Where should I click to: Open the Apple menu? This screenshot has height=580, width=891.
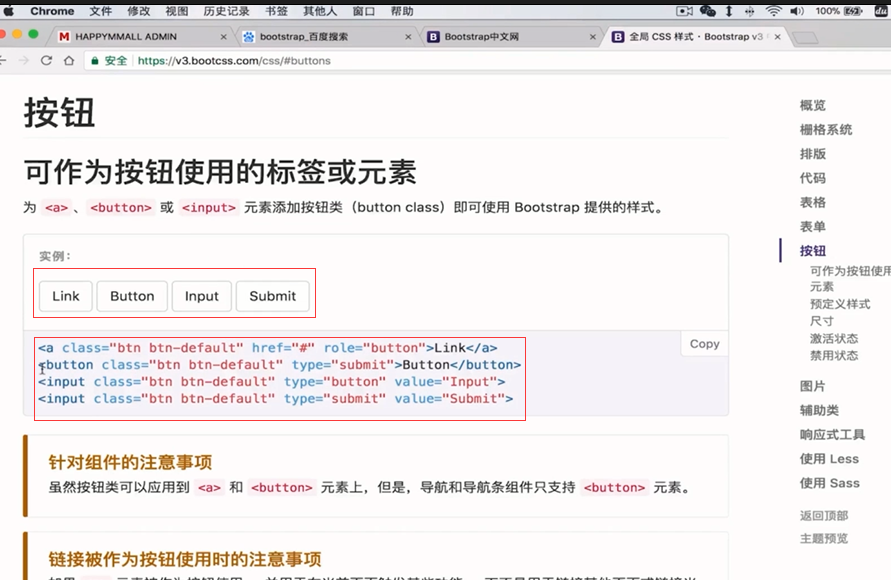point(8,11)
